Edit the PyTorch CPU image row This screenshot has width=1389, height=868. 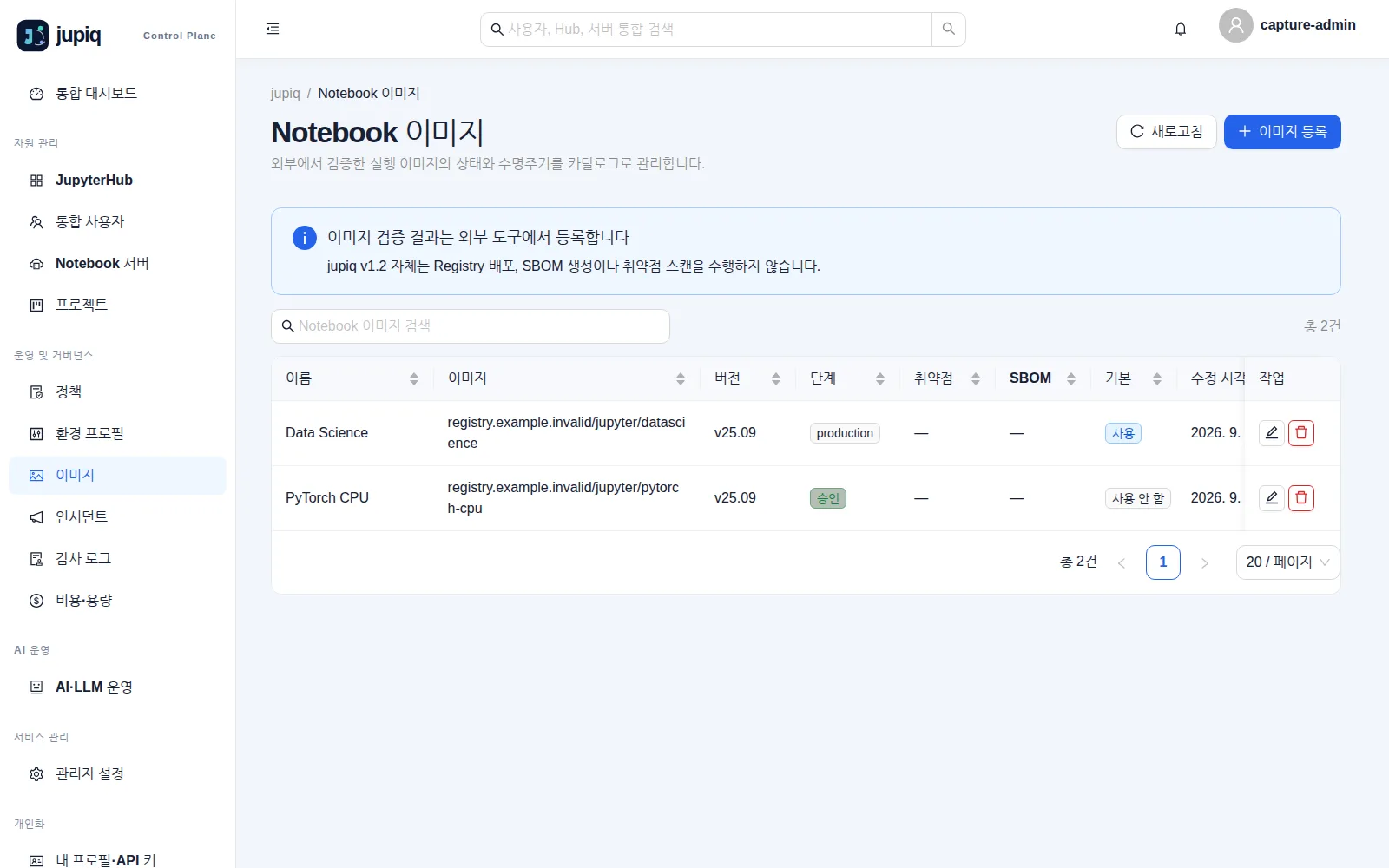pos(1271,497)
